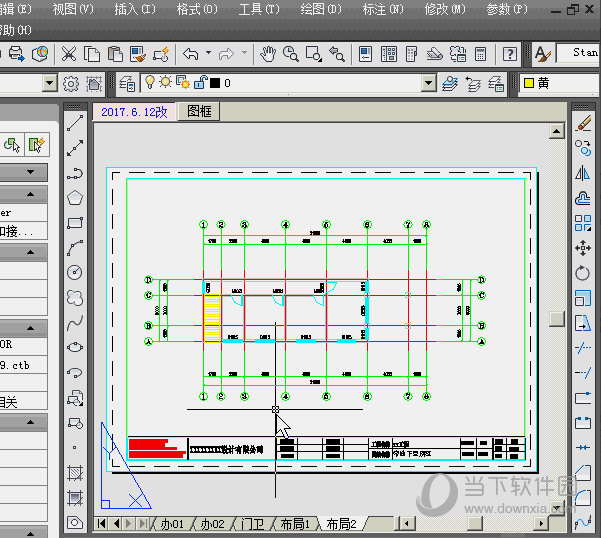Select the Chamfer tool
Screen dimensions: 601x538
pyautogui.click(x=583, y=473)
